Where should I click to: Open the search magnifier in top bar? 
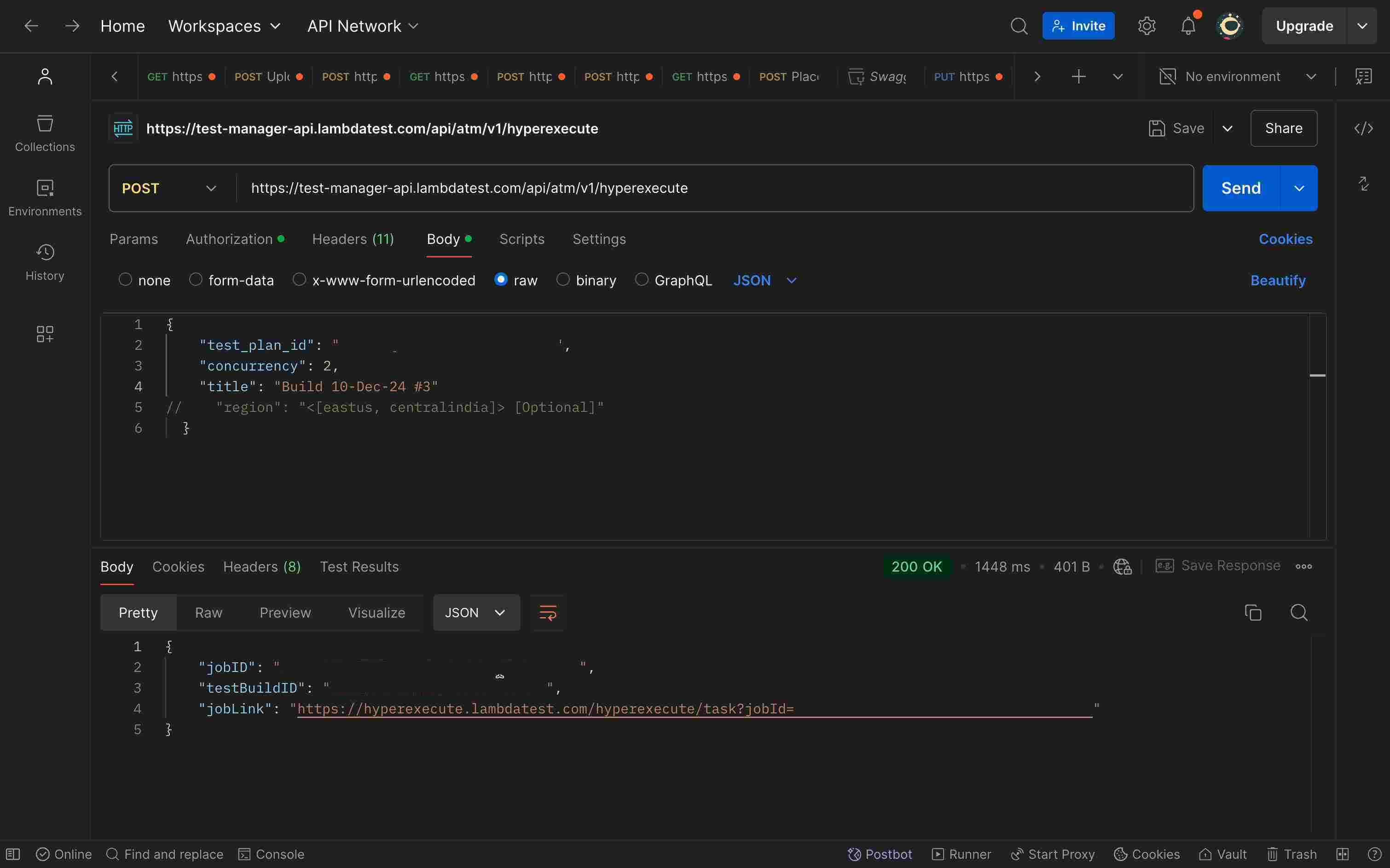1019,26
